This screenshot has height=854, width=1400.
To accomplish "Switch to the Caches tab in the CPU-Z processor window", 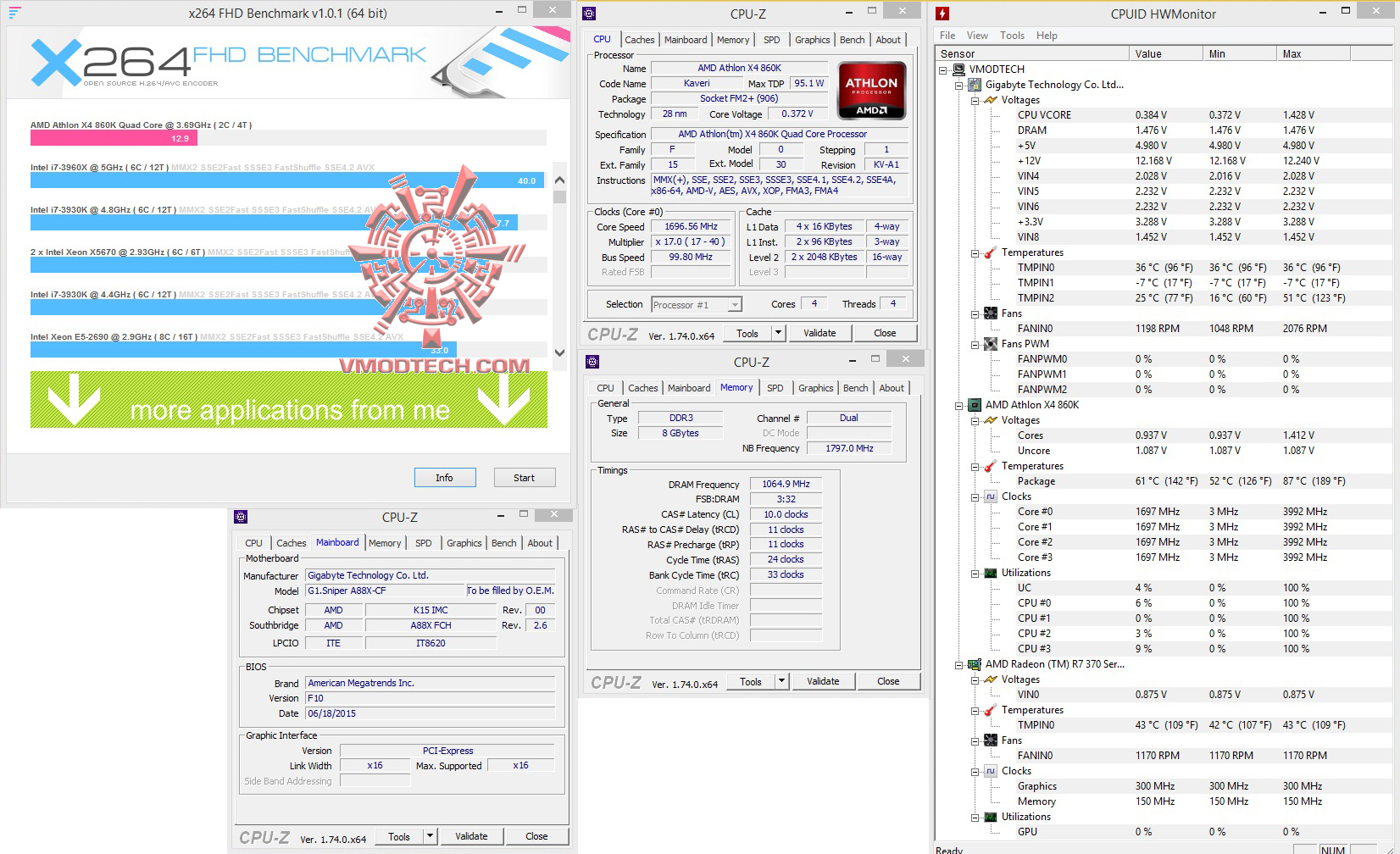I will coord(640,40).
